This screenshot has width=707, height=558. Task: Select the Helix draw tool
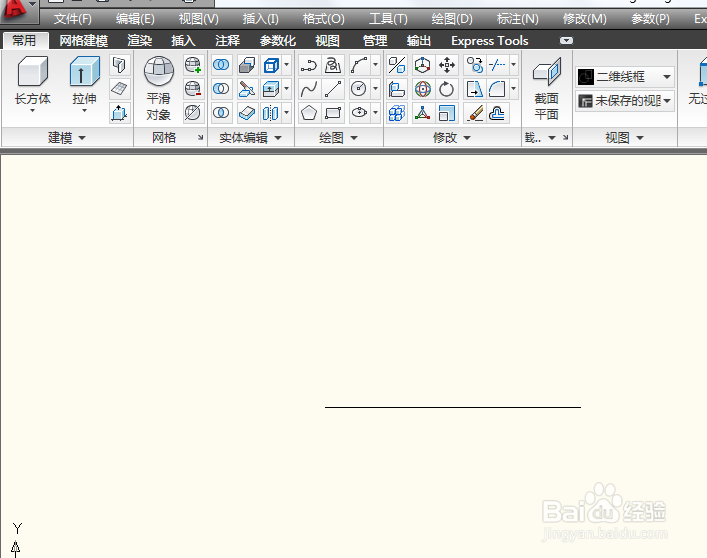[x=333, y=65]
